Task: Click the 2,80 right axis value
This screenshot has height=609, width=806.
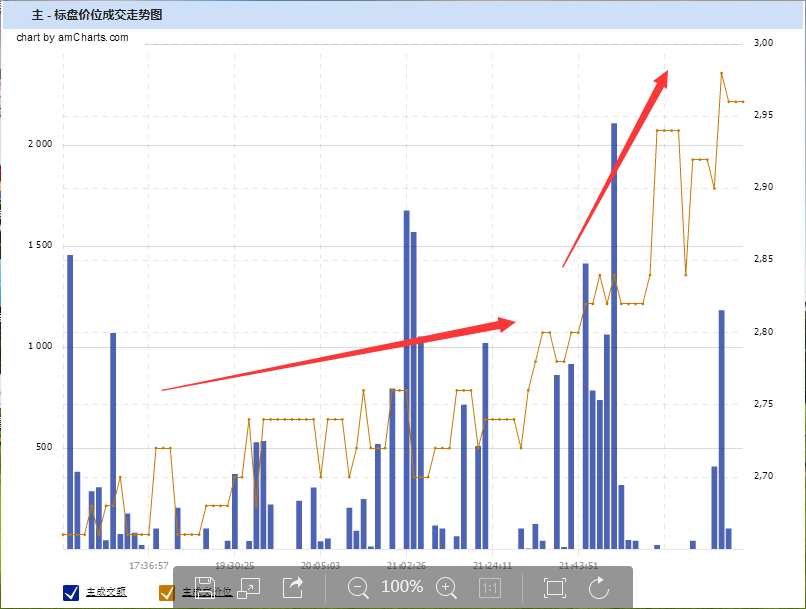Action: pos(763,331)
